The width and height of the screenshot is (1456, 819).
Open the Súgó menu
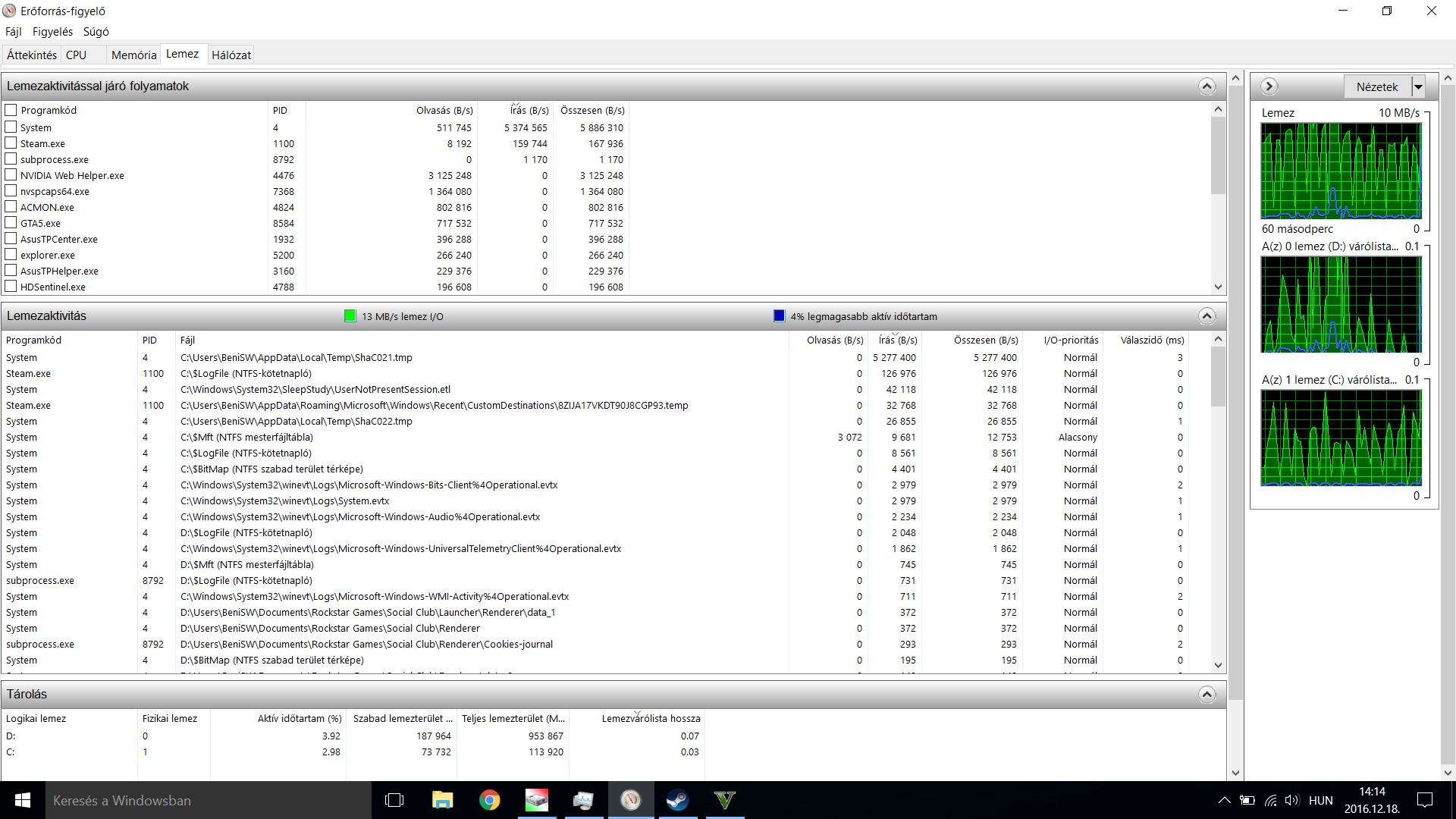point(96,32)
